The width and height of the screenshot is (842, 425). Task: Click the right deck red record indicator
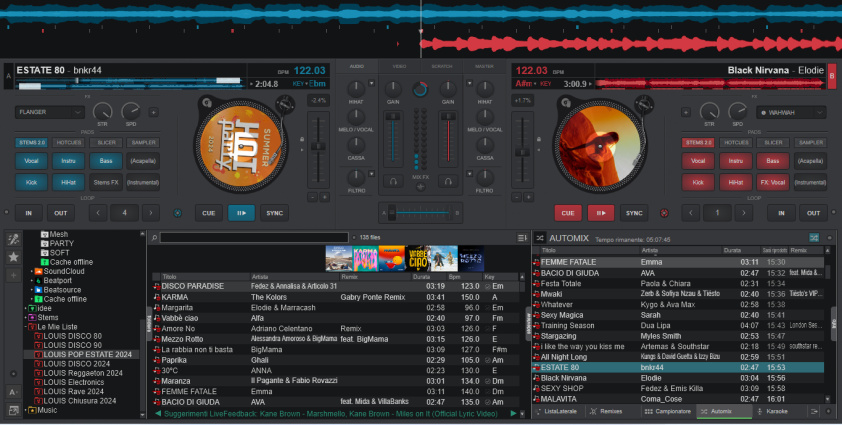click(664, 213)
